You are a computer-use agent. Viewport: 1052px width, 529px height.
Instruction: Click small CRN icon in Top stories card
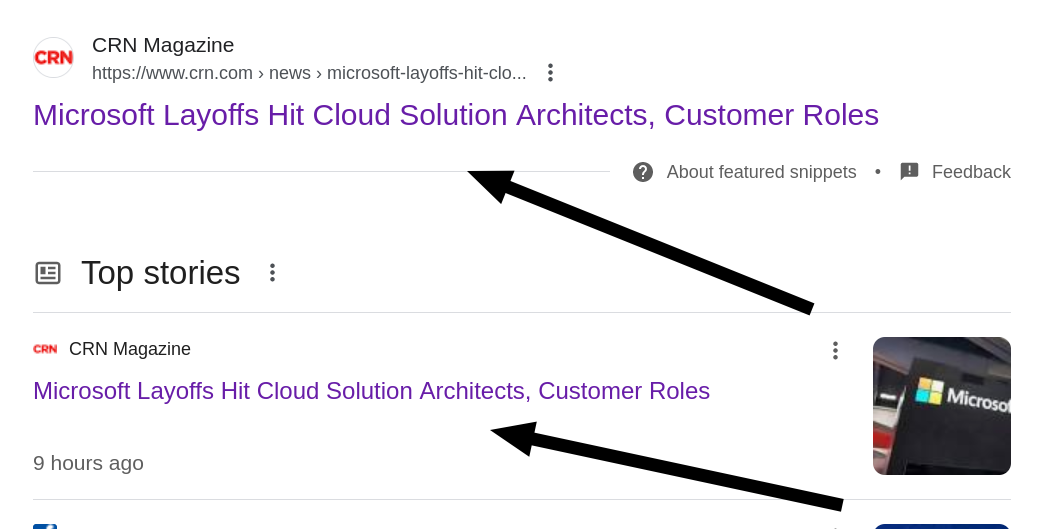[45, 349]
